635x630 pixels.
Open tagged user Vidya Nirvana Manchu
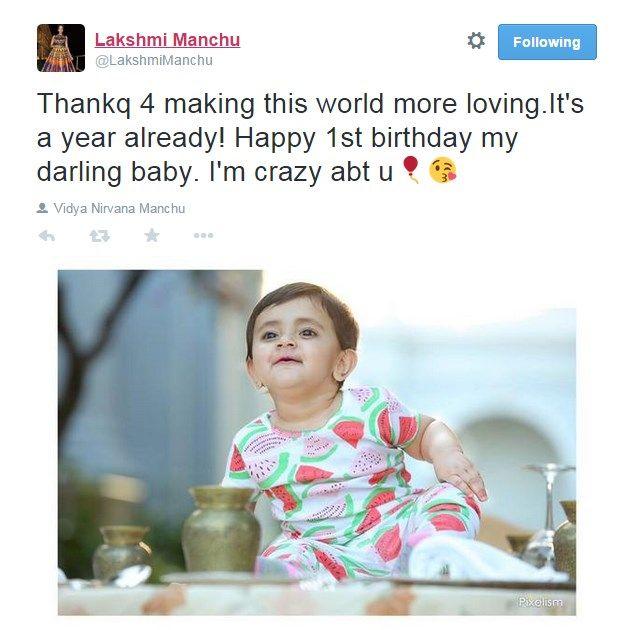(x=119, y=209)
